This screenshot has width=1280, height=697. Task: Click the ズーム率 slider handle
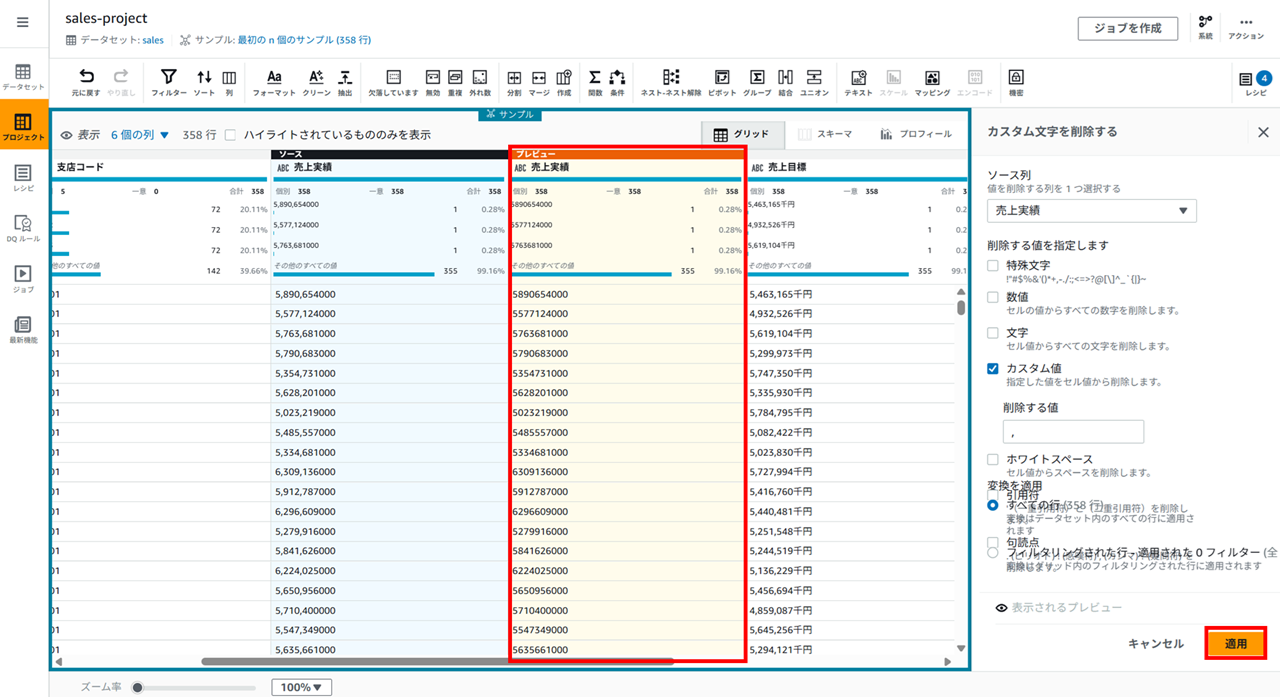click(x=137, y=687)
